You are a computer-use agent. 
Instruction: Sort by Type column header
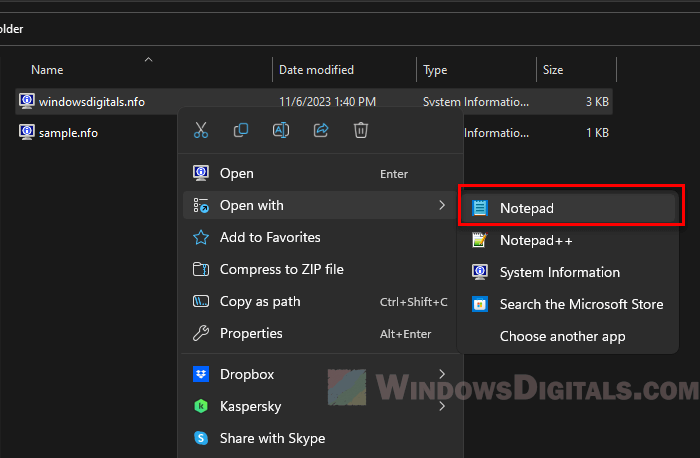click(435, 70)
